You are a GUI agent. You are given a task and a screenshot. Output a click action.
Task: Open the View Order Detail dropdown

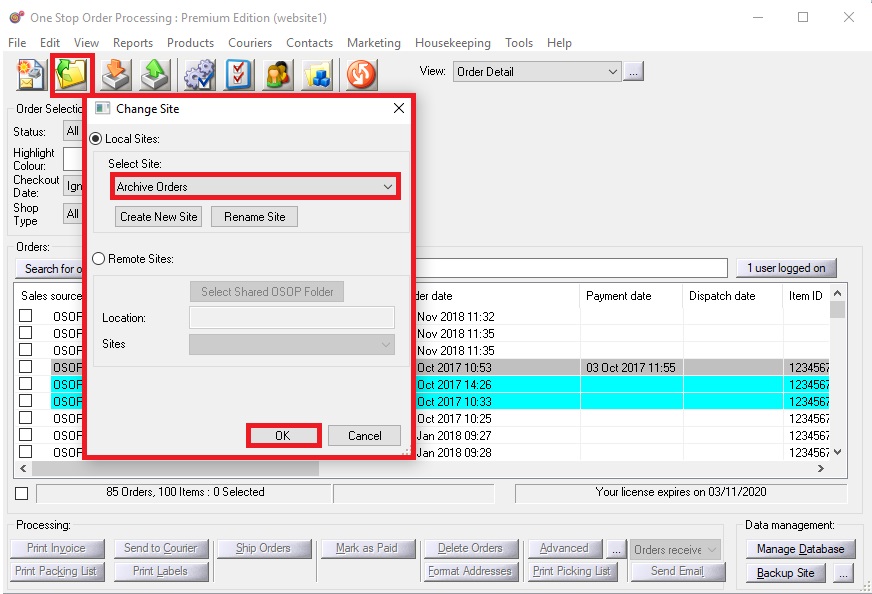[x=537, y=72]
